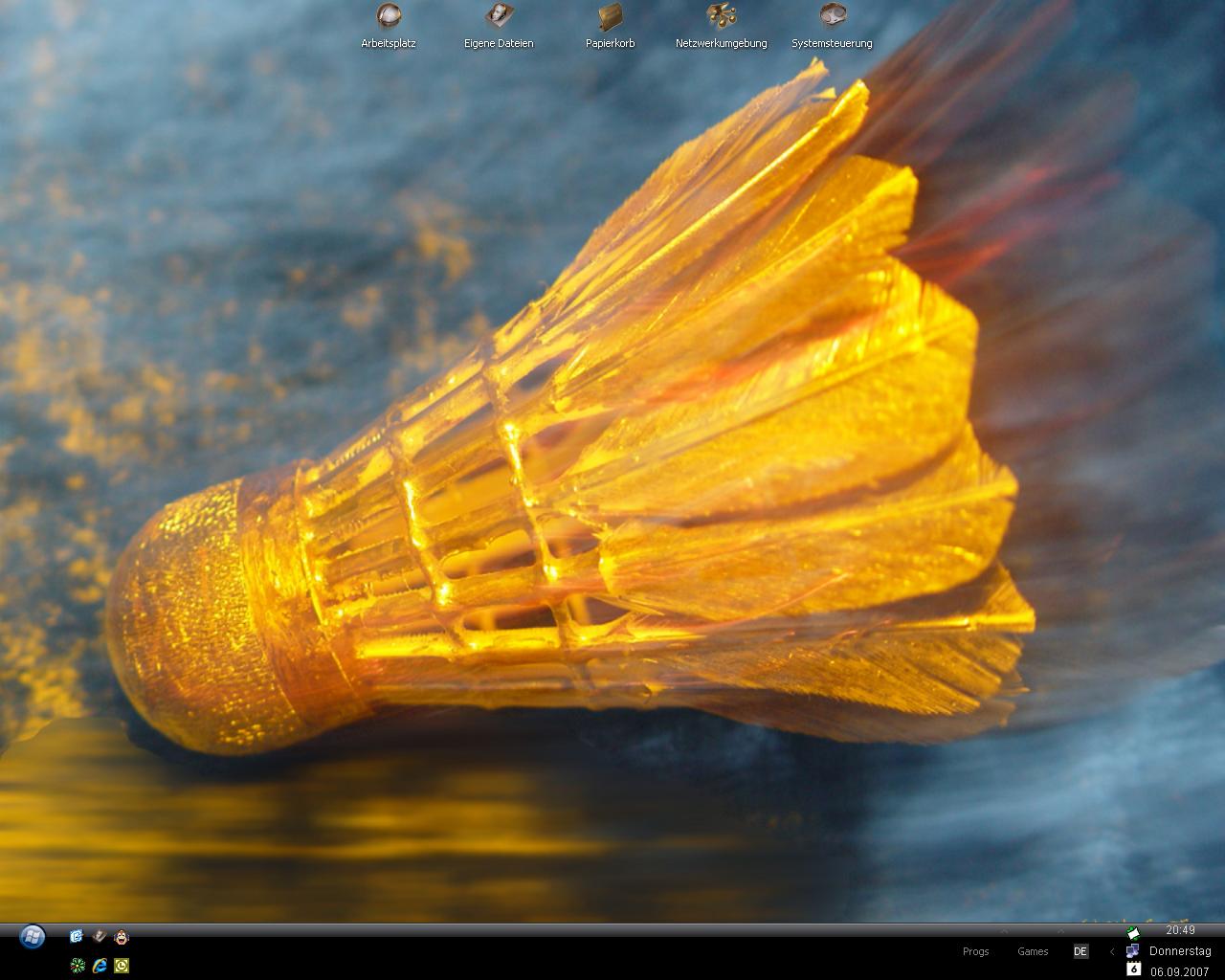Image resolution: width=1225 pixels, height=980 pixels.
Task: Launch the blue messenger quick launch icon
Action: click(77, 936)
